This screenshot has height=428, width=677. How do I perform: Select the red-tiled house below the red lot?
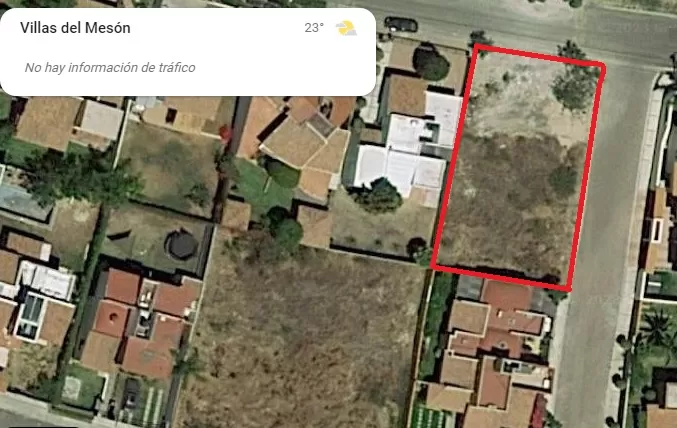(x=497, y=350)
